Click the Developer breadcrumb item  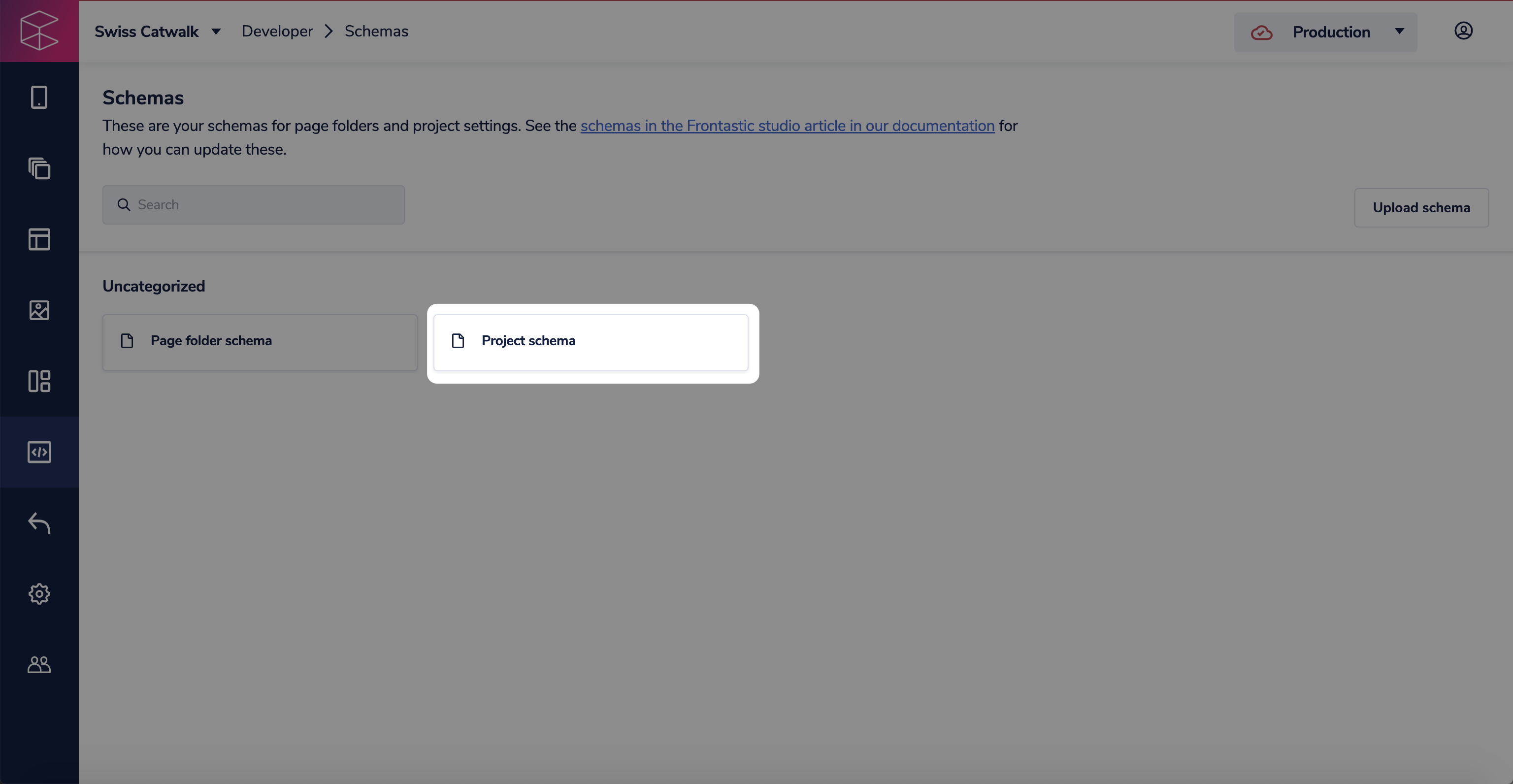pos(277,31)
